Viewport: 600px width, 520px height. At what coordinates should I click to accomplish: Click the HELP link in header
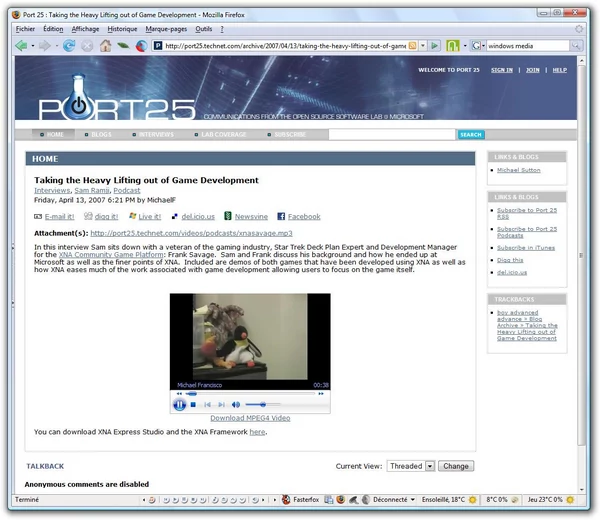click(x=559, y=70)
